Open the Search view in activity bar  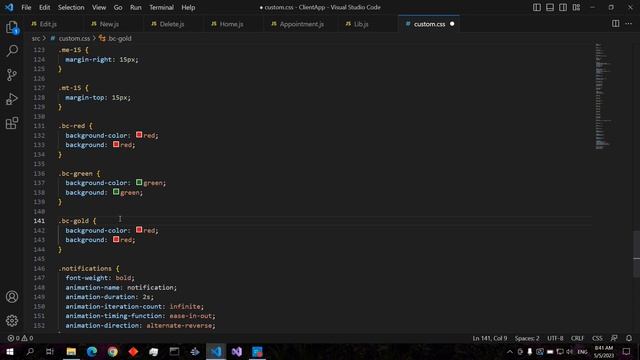pos(12,51)
